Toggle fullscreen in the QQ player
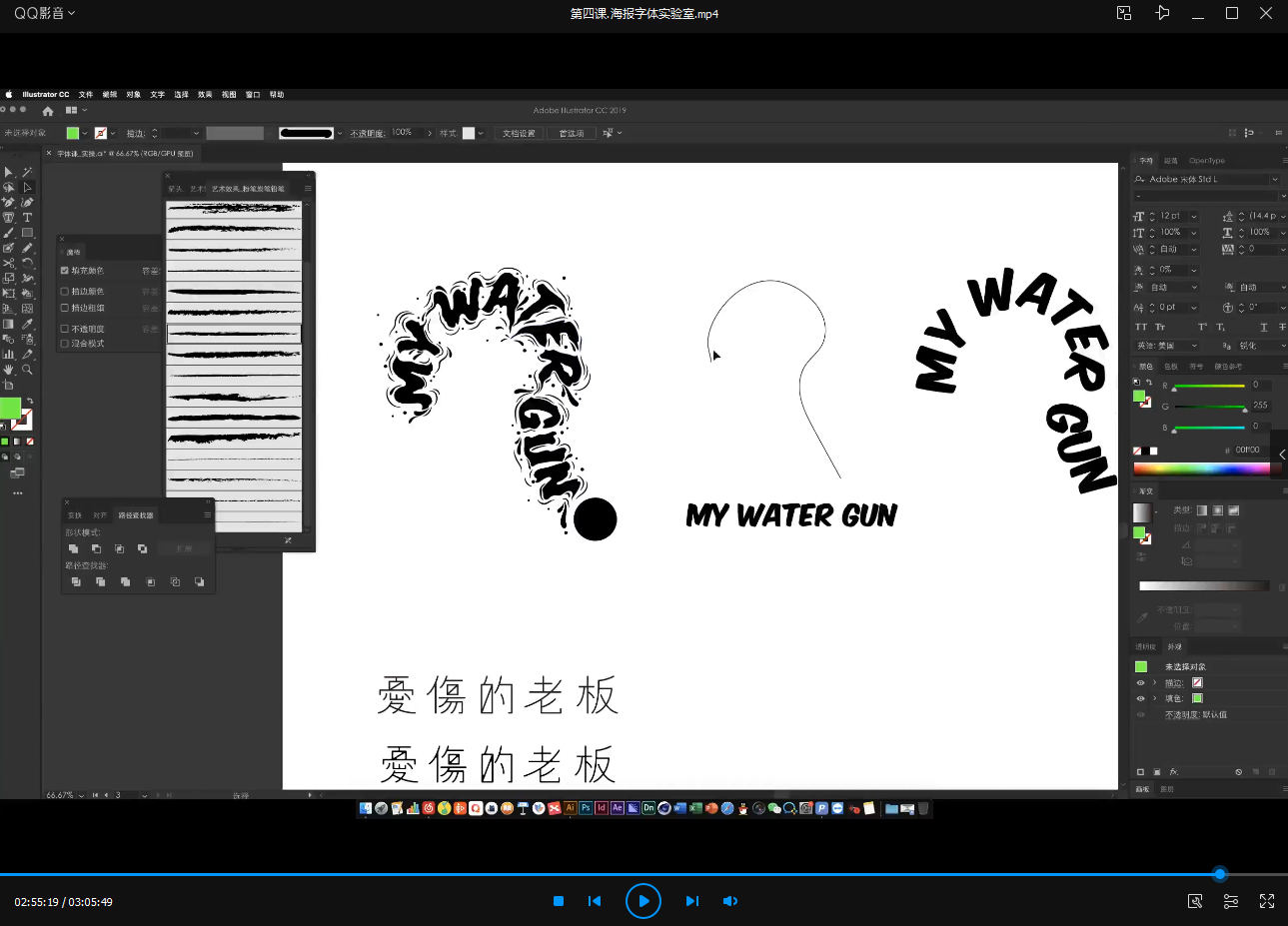The height and width of the screenshot is (926, 1288). tap(1266, 901)
